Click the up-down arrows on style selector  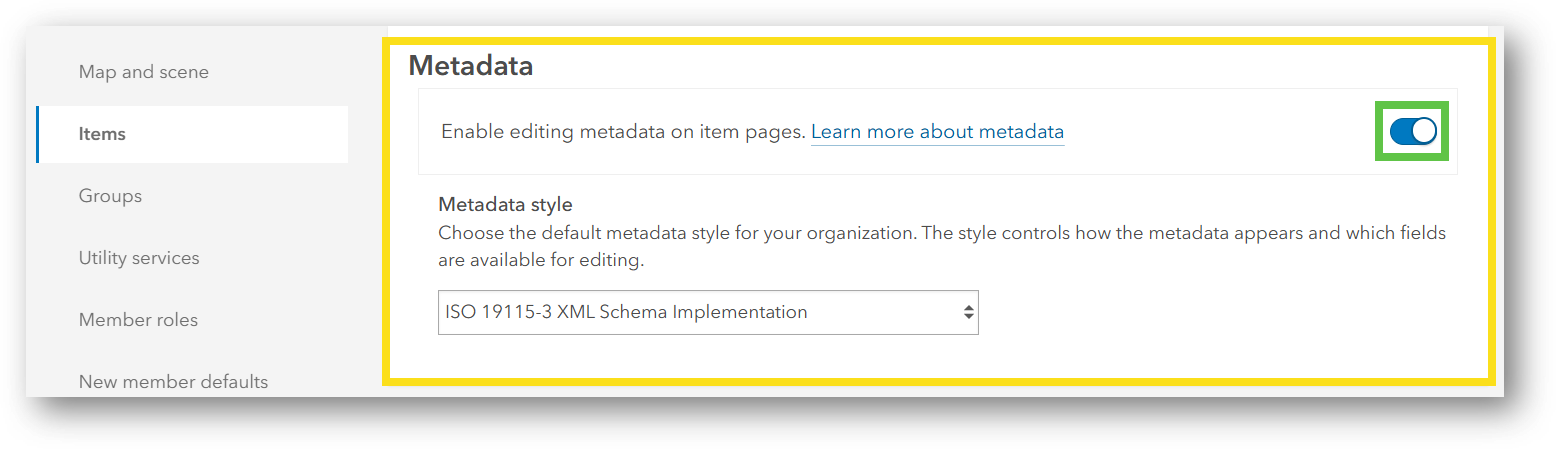968,312
